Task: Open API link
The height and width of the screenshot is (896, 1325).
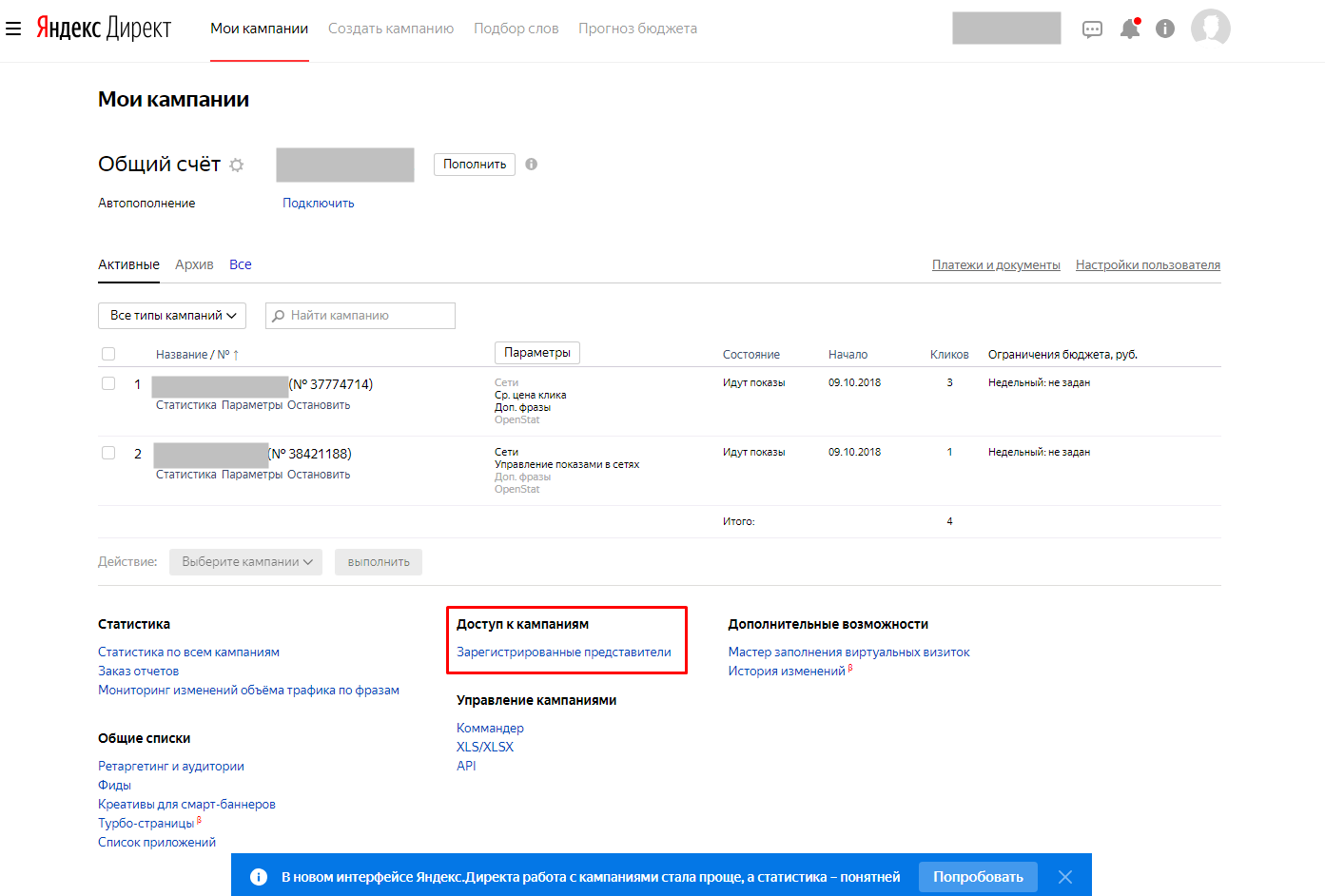Action: pyautogui.click(x=466, y=767)
